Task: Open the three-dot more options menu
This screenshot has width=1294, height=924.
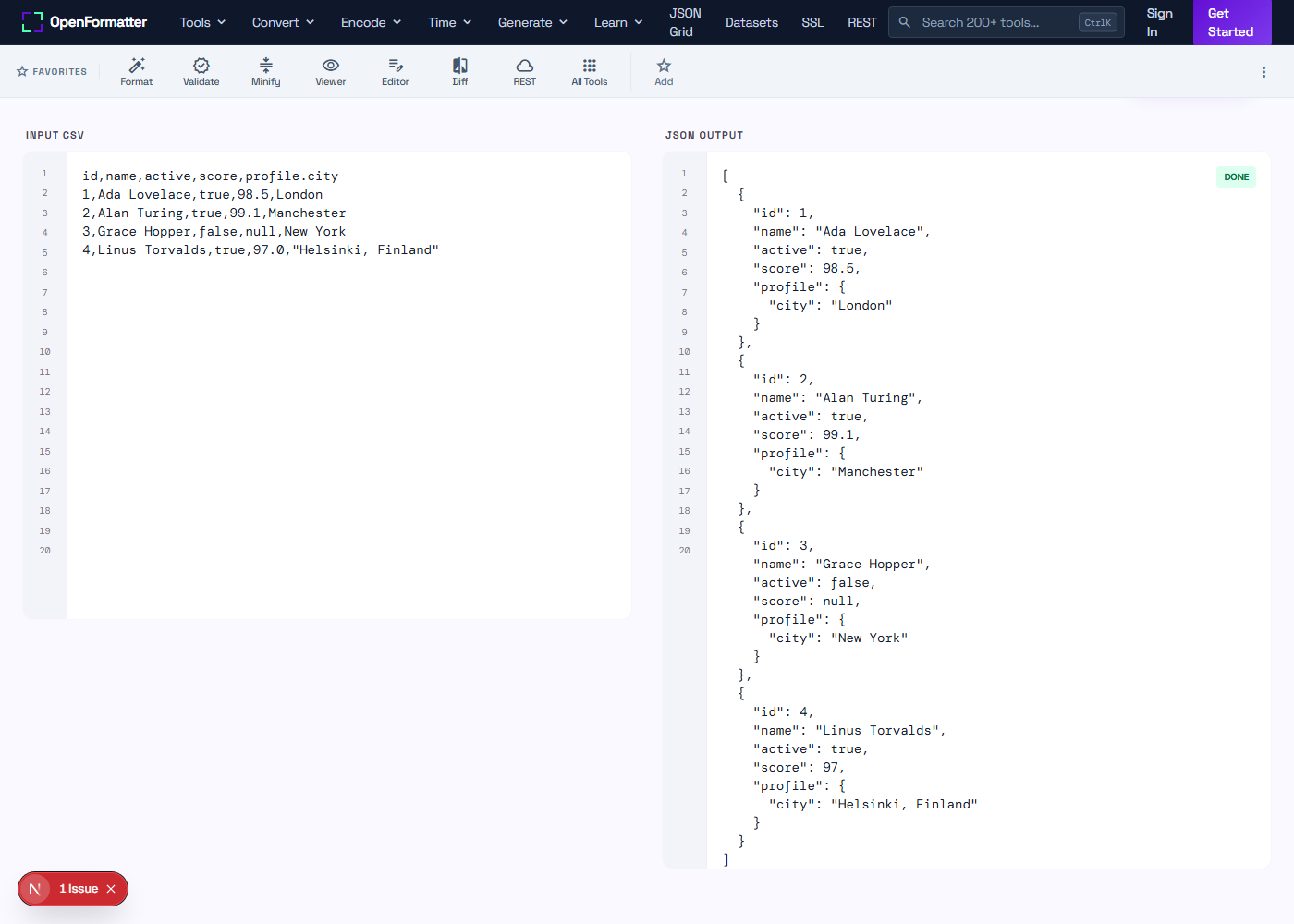Action: tap(1263, 72)
